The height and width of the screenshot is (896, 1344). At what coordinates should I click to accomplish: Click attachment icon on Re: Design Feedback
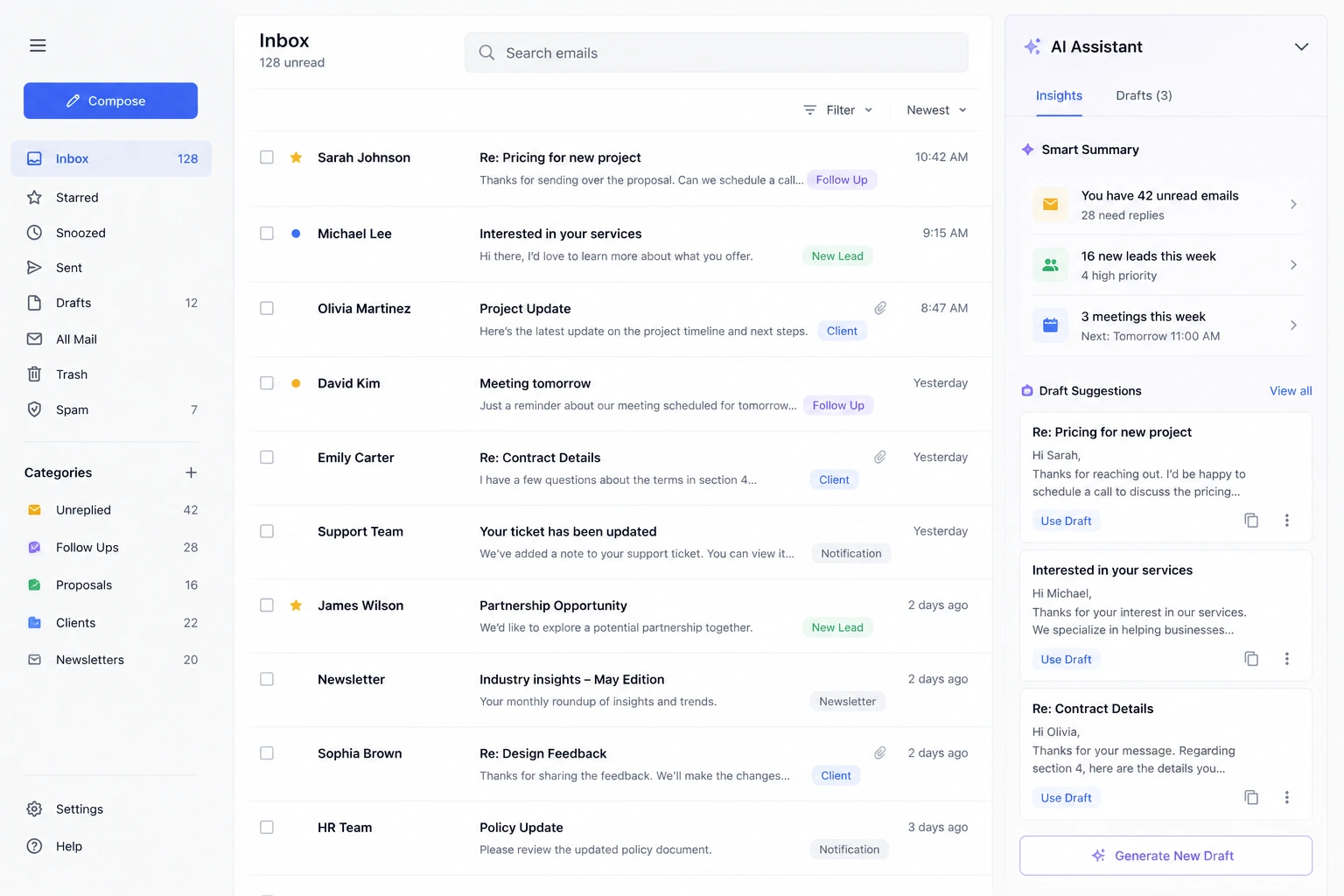tap(880, 752)
